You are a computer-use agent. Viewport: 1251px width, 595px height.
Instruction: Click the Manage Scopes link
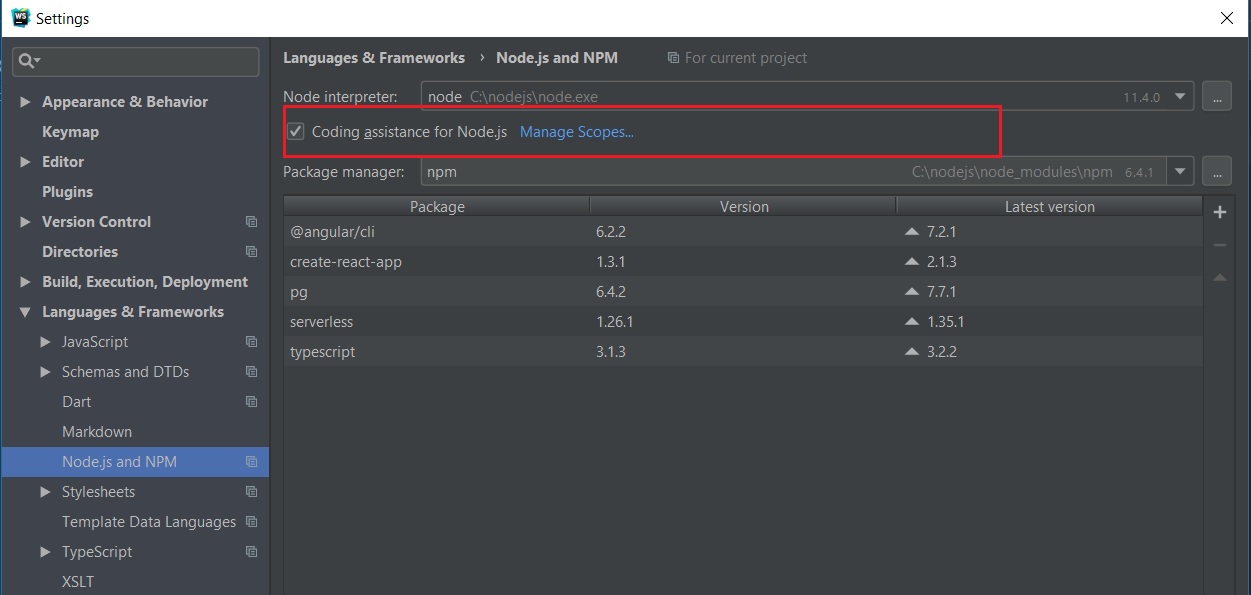click(x=577, y=132)
